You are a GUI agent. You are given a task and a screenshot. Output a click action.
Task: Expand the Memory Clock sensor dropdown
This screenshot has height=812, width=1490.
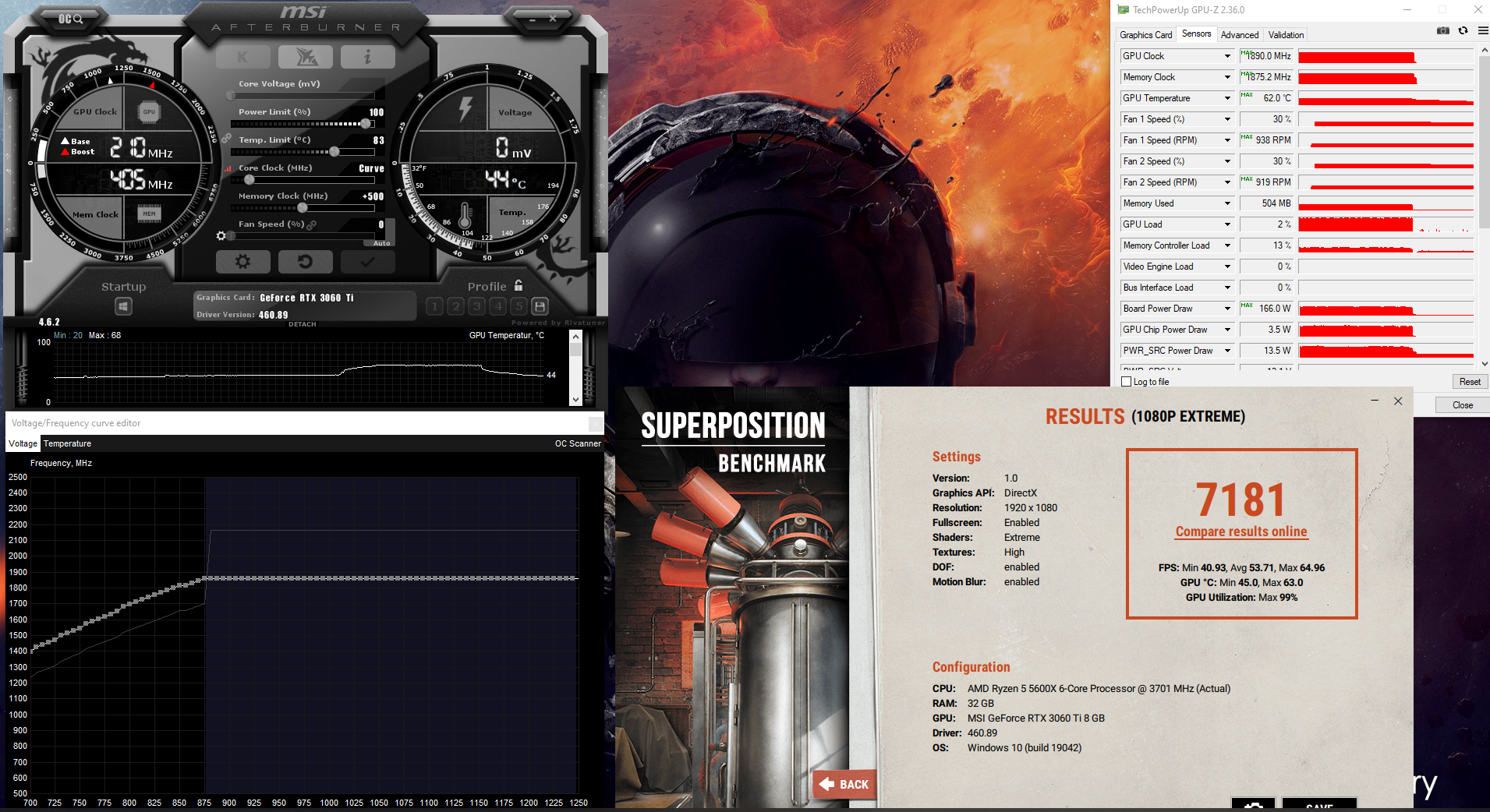click(x=1227, y=77)
